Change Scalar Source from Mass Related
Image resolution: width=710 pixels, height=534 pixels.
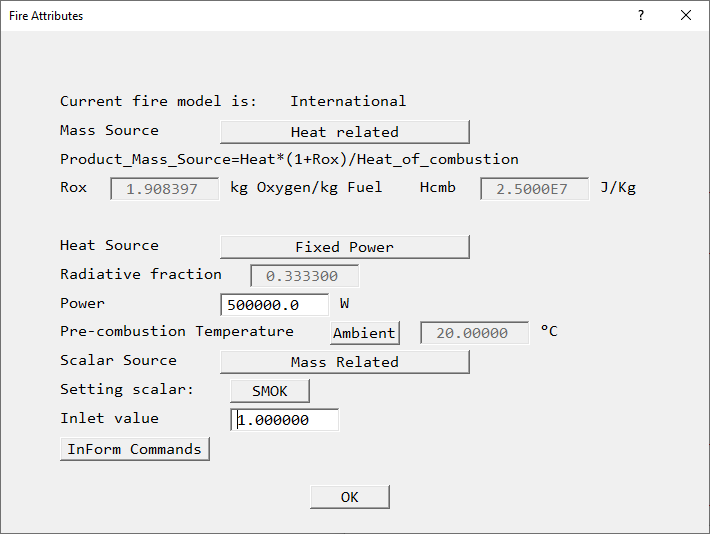pos(344,362)
